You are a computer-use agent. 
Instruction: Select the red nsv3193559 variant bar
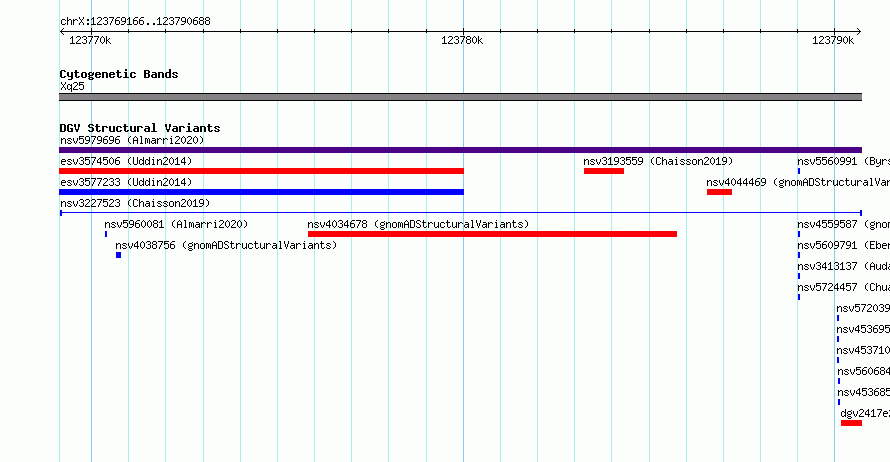pyautogui.click(x=604, y=171)
